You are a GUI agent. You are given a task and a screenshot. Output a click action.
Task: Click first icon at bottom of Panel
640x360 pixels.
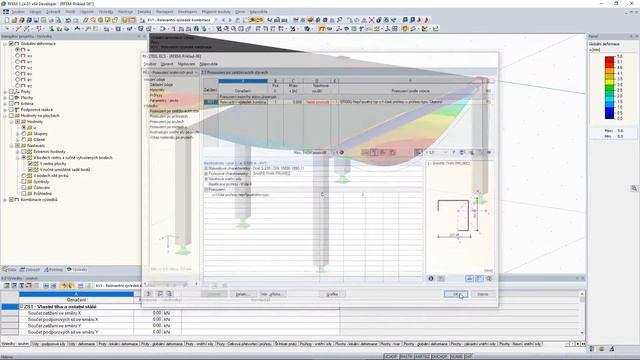pyautogui.click(x=592, y=349)
